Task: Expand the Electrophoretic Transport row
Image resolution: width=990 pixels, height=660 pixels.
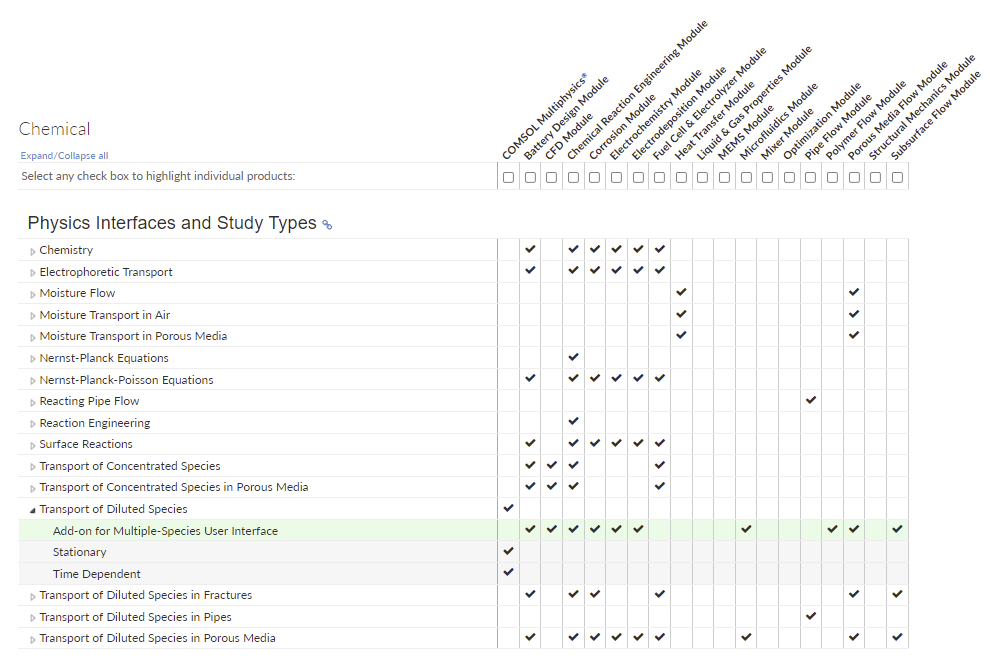Action: click(x=33, y=272)
